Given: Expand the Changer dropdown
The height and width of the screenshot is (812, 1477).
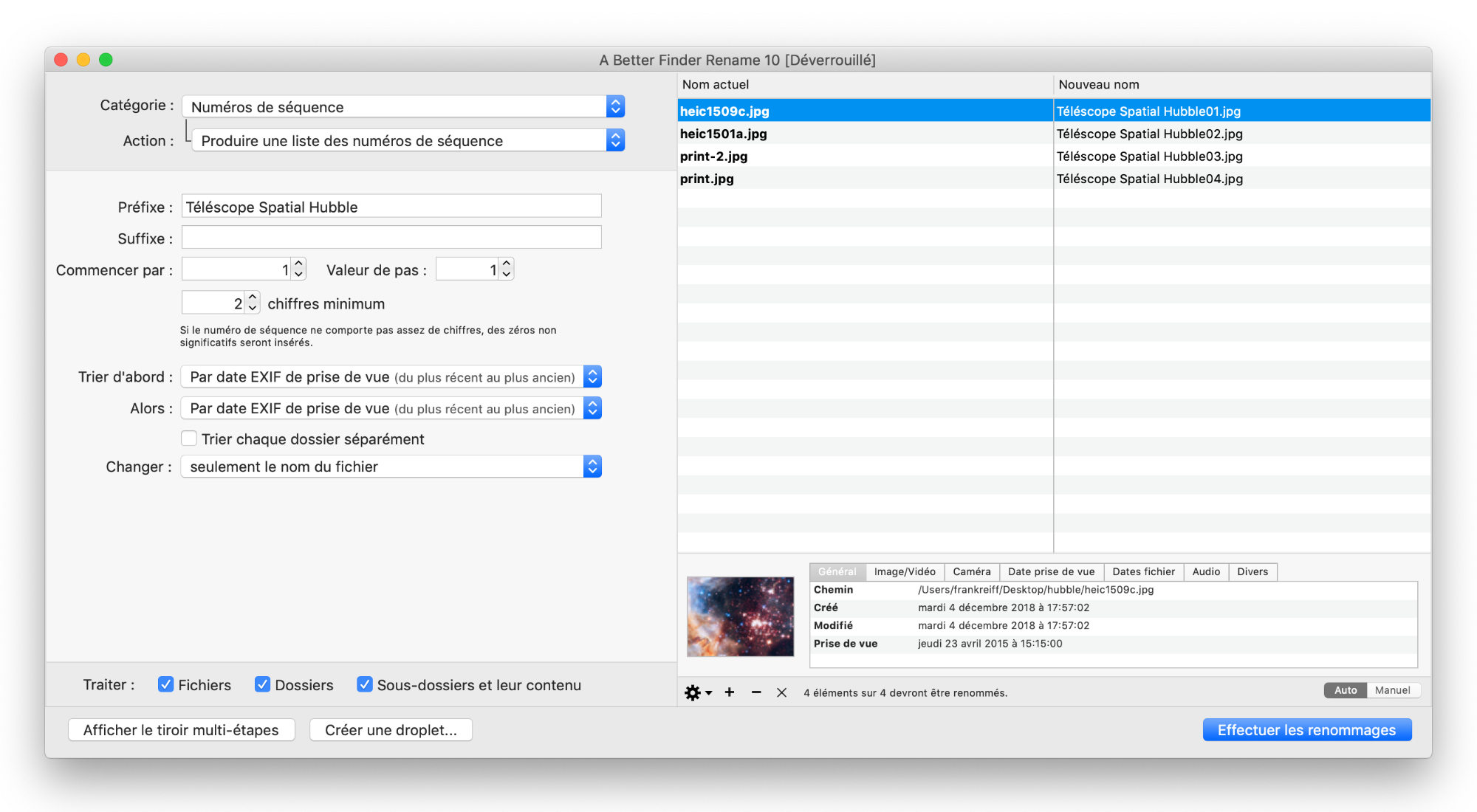Looking at the screenshot, I should click(391, 467).
